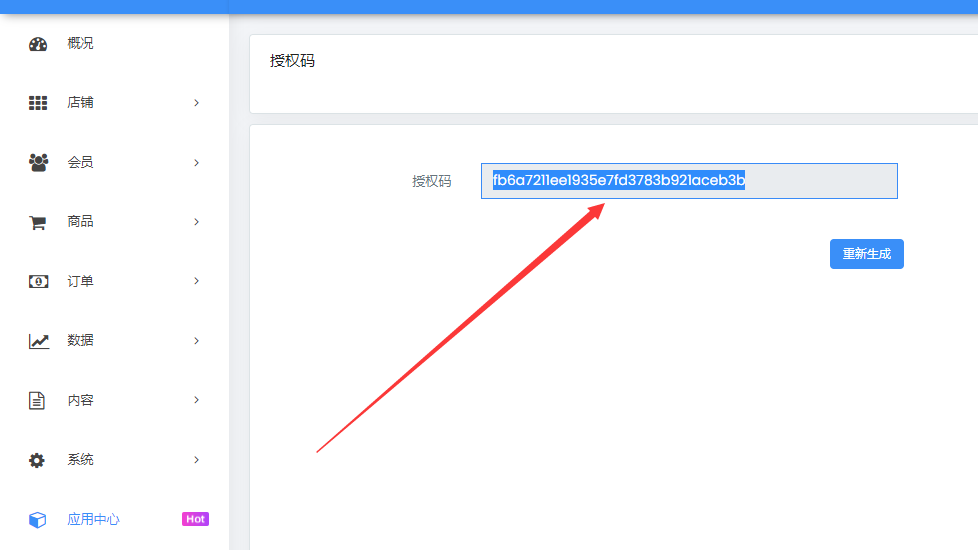The width and height of the screenshot is (978, 550).
Task: Open the 店铺 menu item
Action: pos(80,102)
